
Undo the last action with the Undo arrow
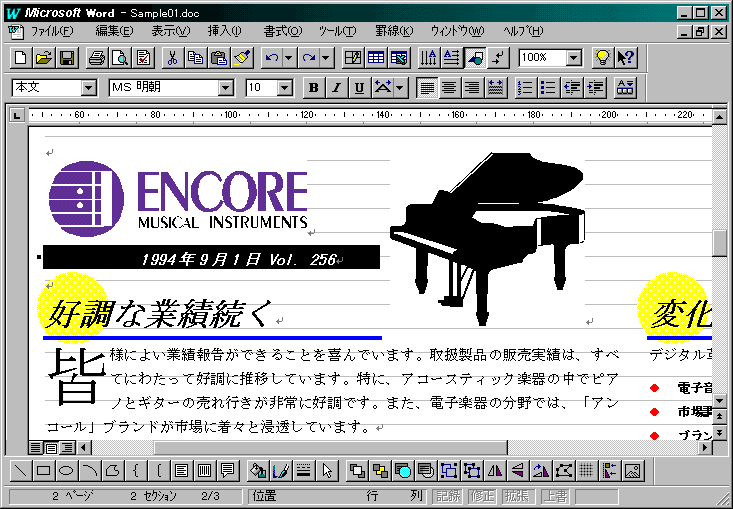[x=272, y=58]
